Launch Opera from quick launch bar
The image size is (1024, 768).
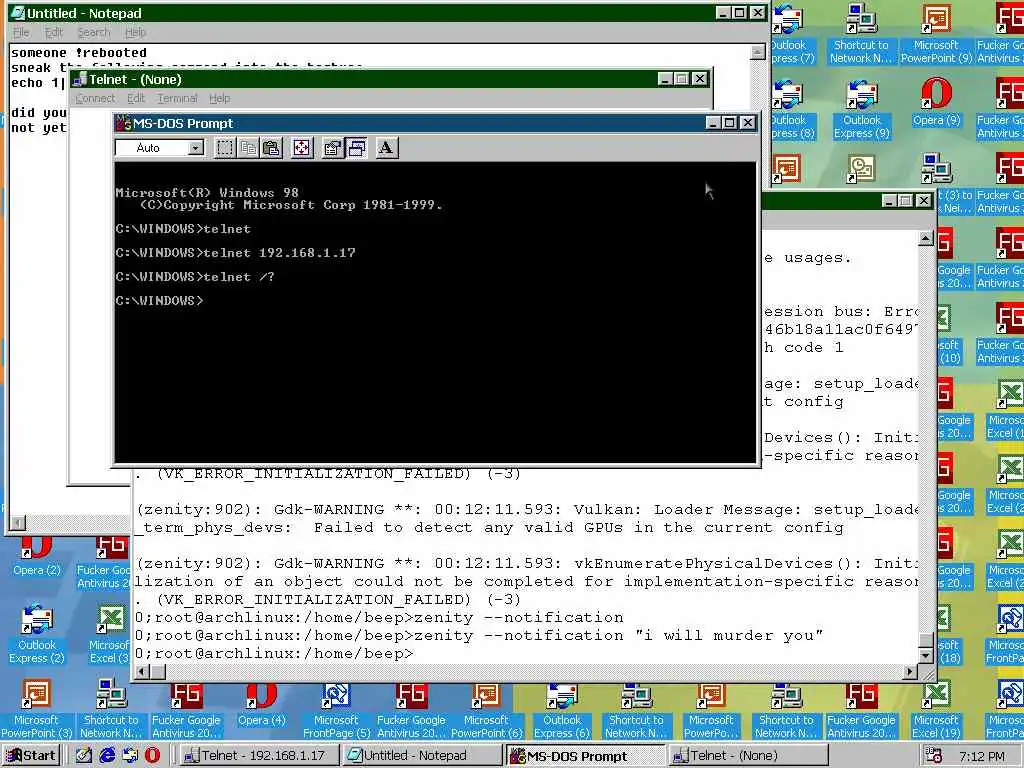(x=152, y=756)
